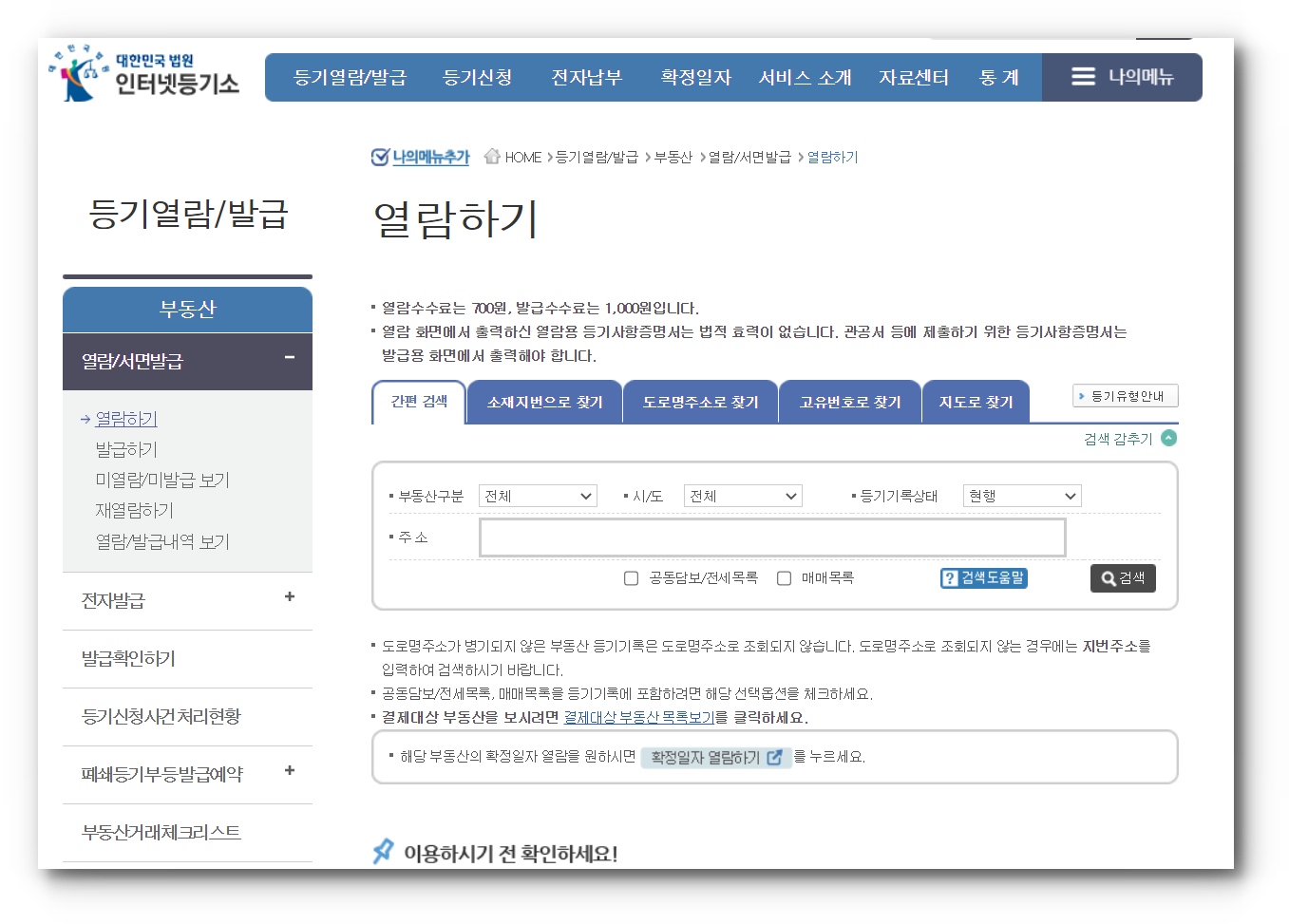Screen dimensions: 1289x924
Task: Select 발급하기 in the sidebar
Action: (x=125, y=447)
